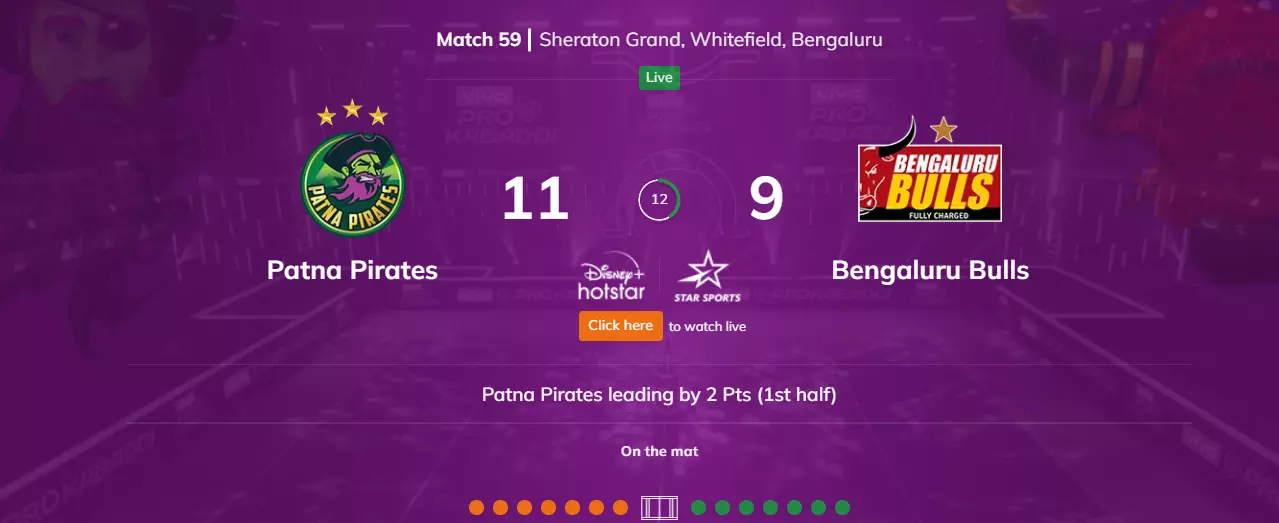Viewport: 1279px width, 523px height.
Task: Click the Sheraton Grand venue text
Action: coord(711,40)
